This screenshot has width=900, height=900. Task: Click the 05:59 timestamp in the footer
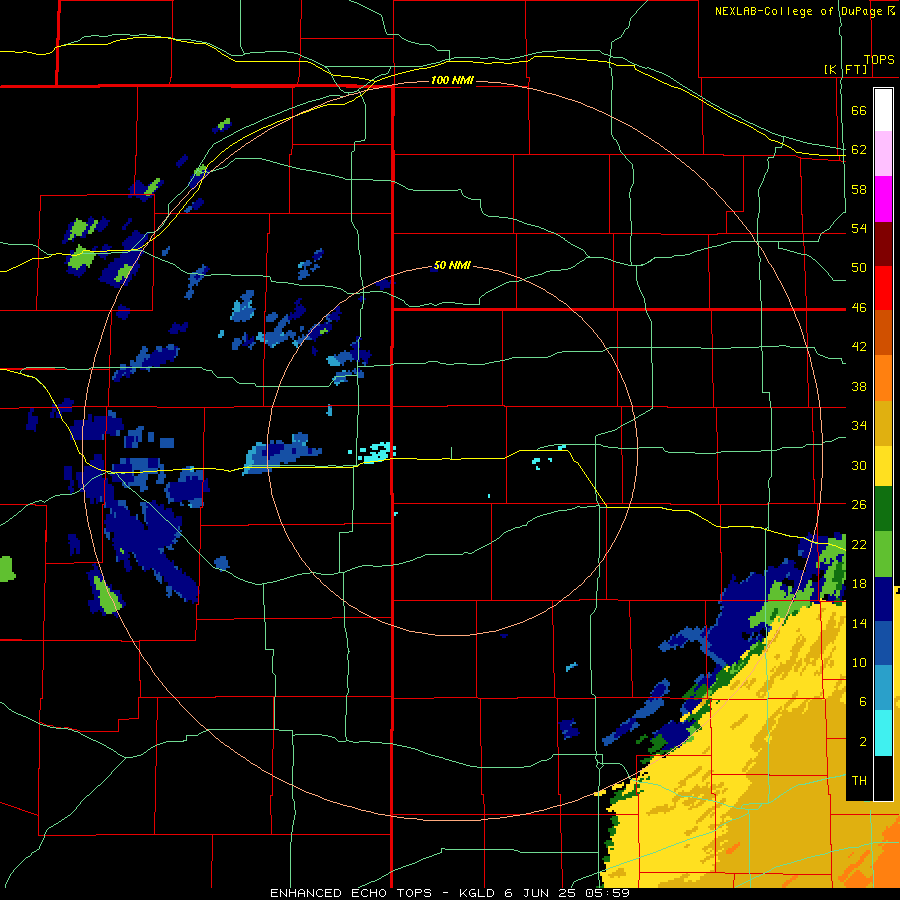click(607, 893)
